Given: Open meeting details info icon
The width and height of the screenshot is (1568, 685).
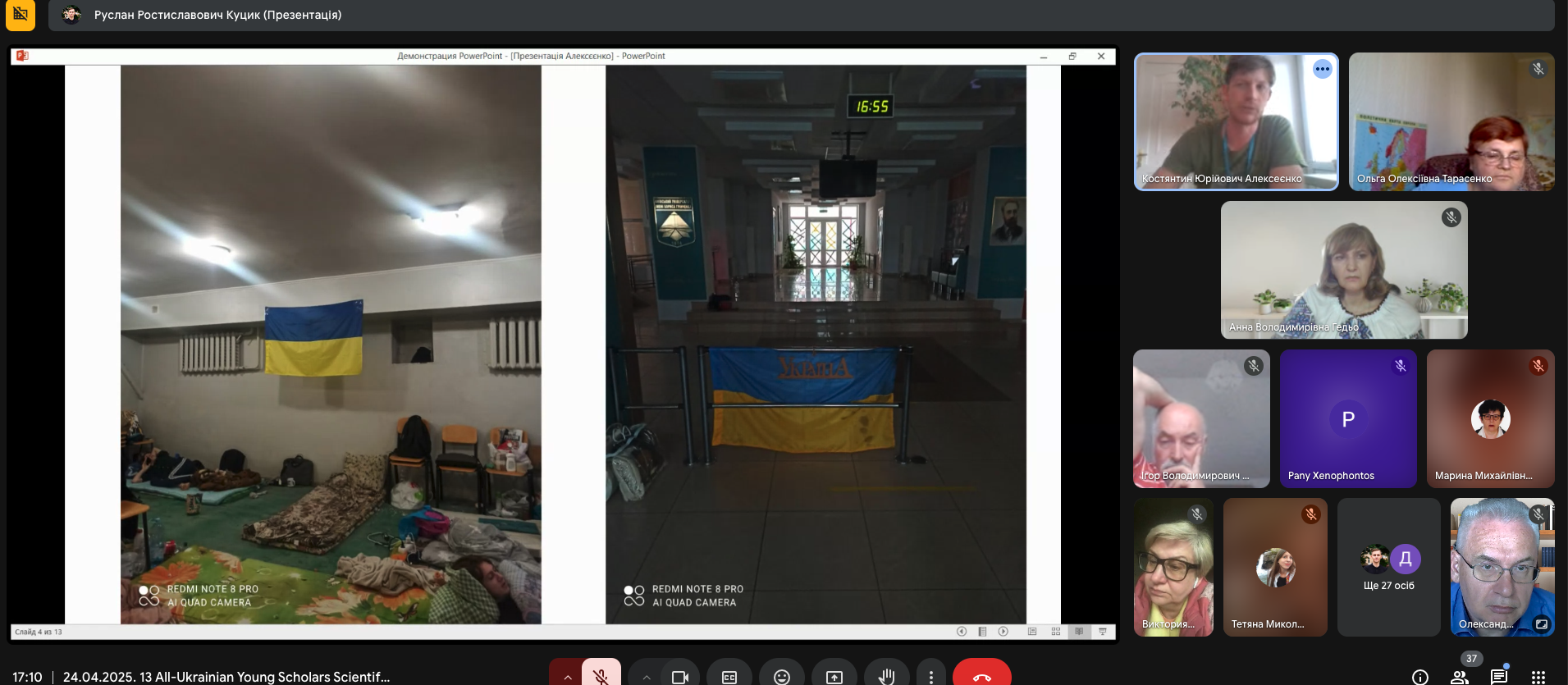Looking at the screenshot, I should 1419,676.
